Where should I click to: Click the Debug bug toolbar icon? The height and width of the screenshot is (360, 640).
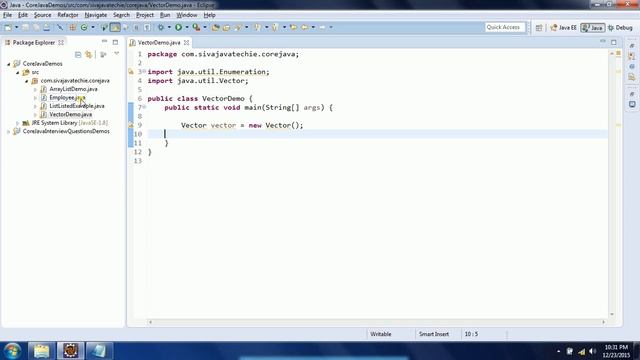coord(161,27)
